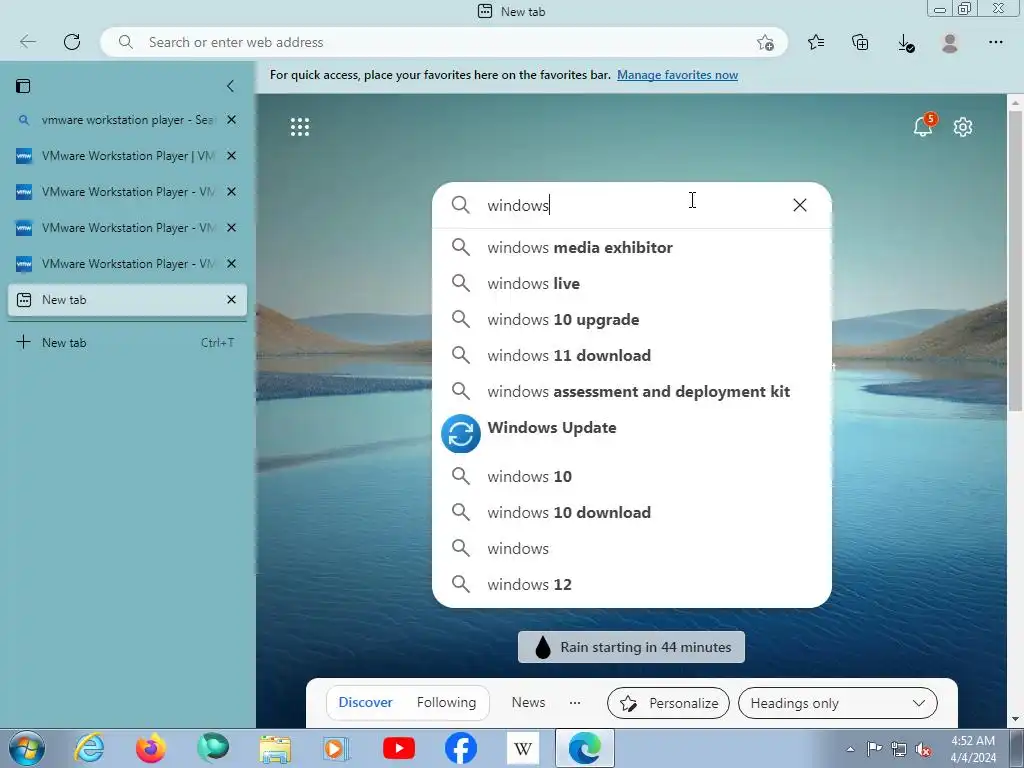
Task: Select suggestion windows 10 upgrade
Action: tap(632, 319)
